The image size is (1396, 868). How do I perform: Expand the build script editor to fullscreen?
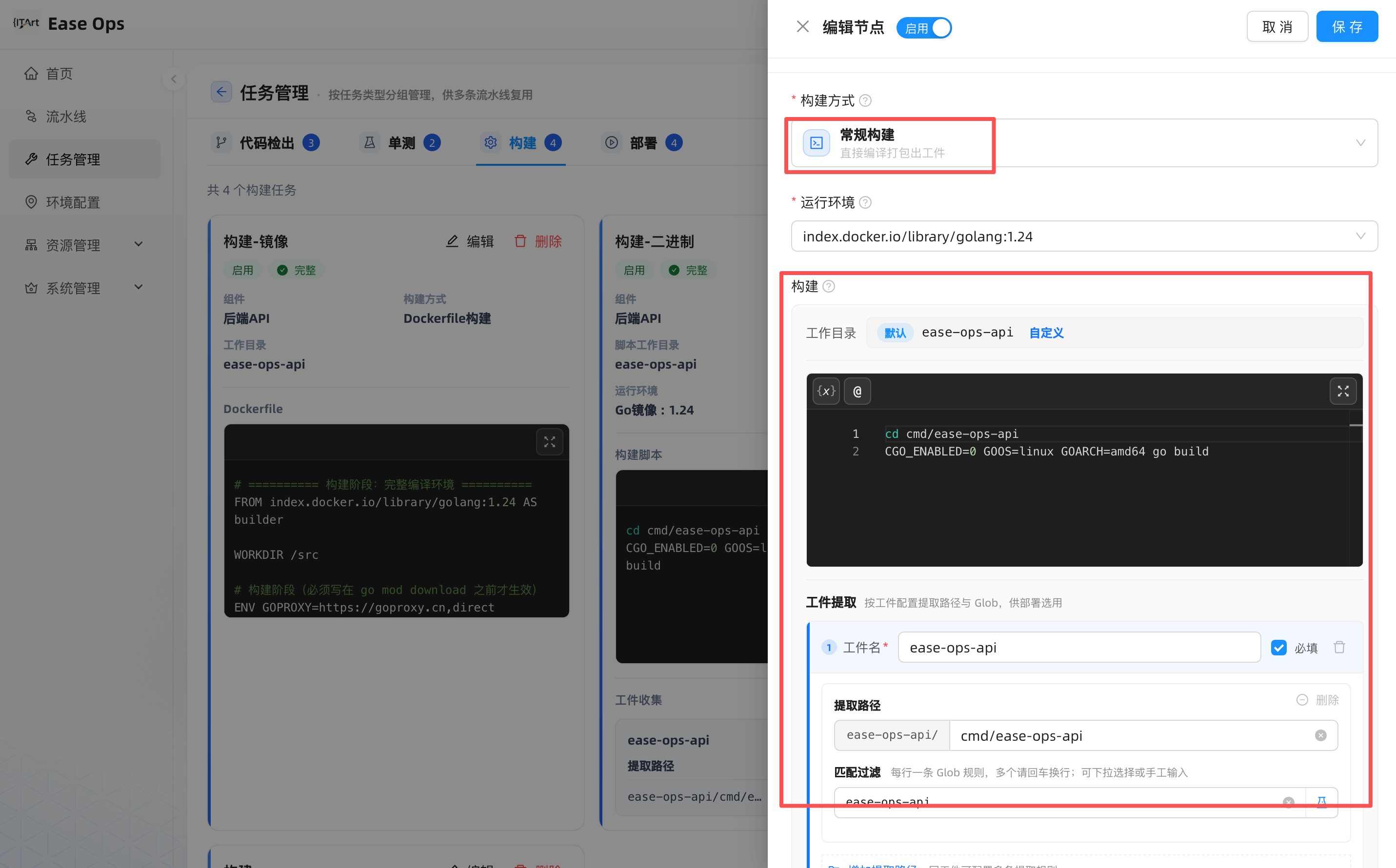click(x=1343, y=391)
